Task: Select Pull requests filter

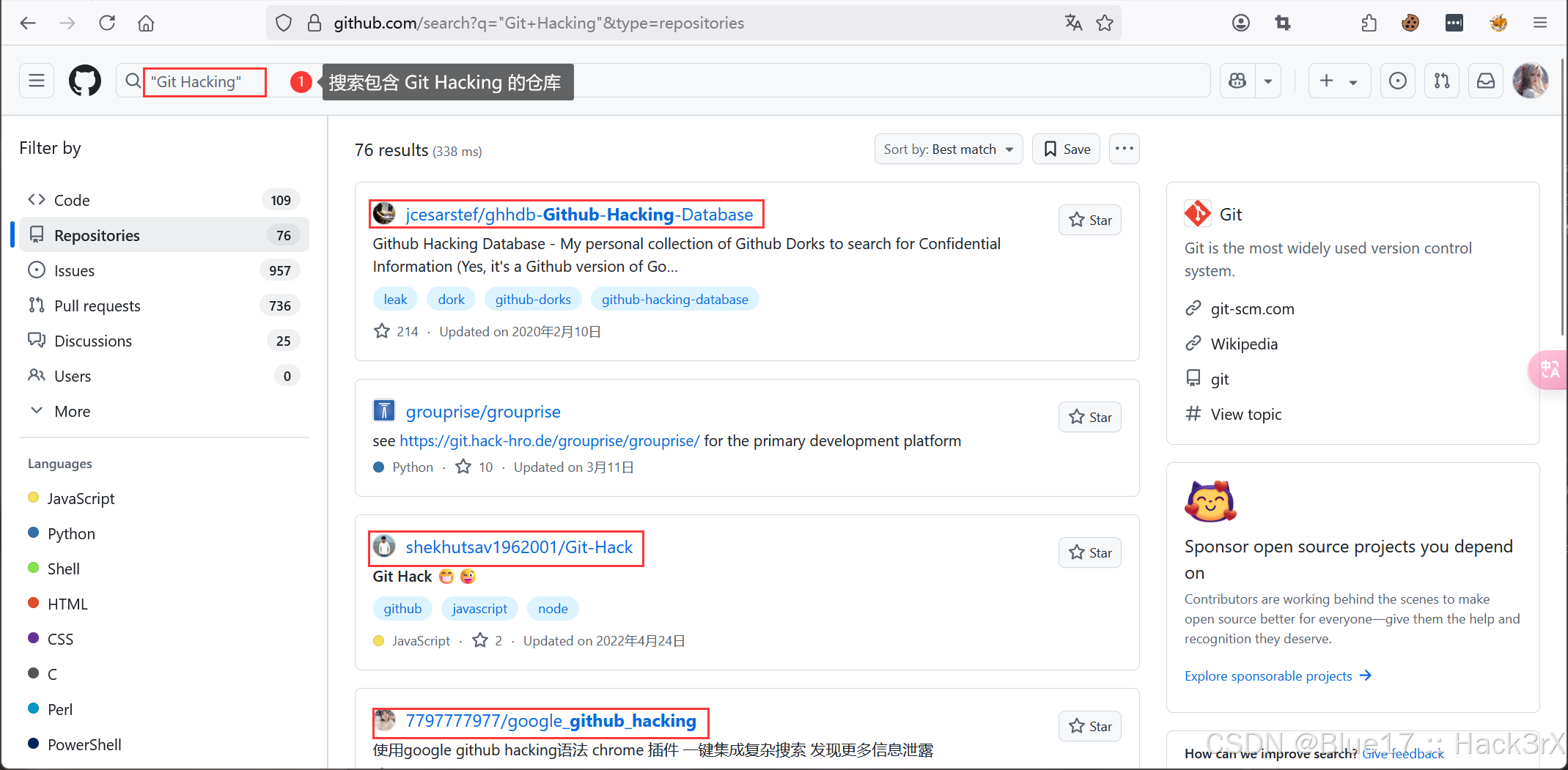Action: point(164,306)
